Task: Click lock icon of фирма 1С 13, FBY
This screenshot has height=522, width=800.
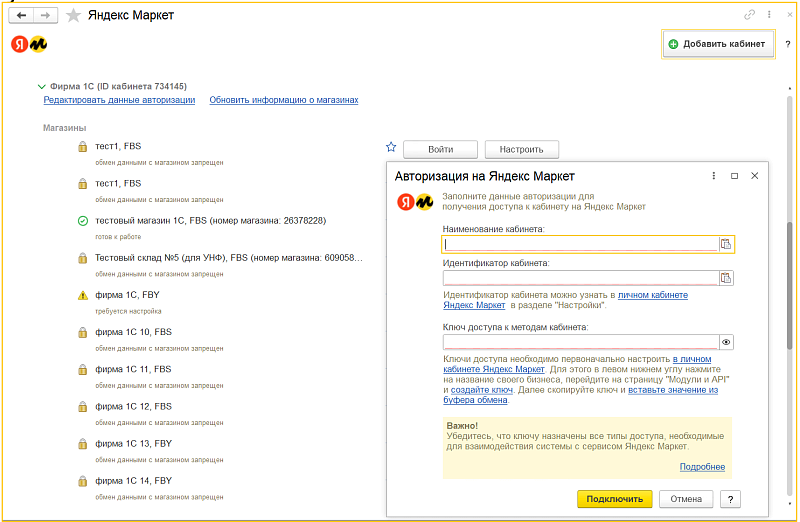Action: coord(83,444)
